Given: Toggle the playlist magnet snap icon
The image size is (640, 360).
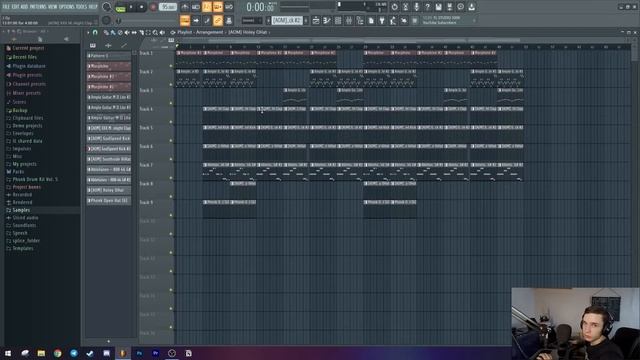Looking at the screenshot, I should click(x=95, y=32).
